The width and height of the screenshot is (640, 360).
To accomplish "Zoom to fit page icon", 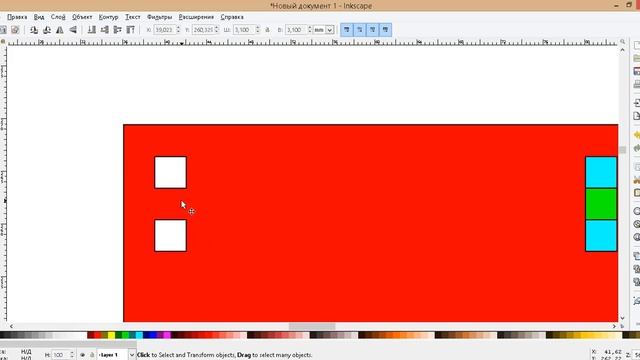I will [637, 237].
